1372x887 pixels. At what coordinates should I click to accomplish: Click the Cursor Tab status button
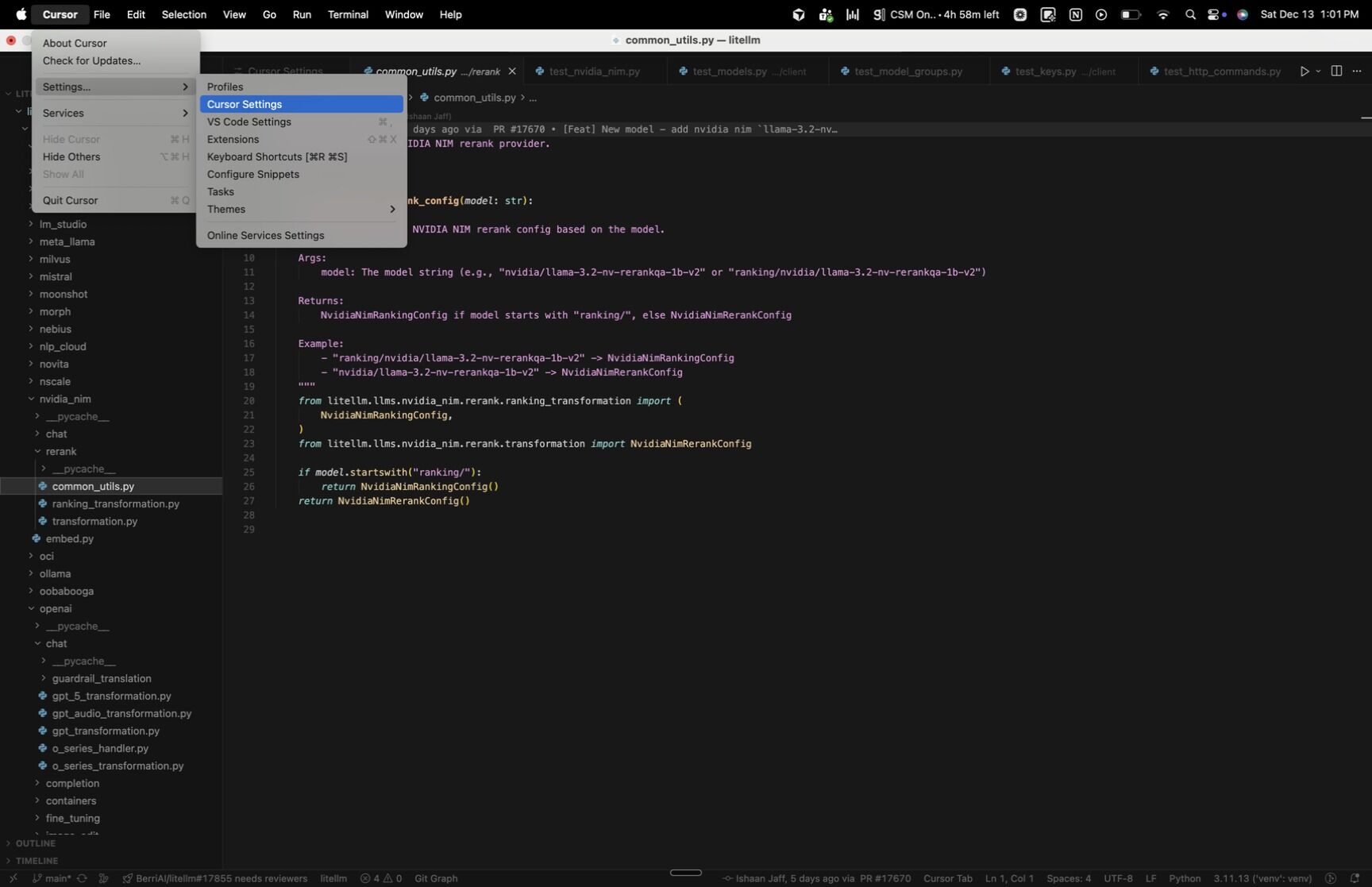click(948, 878)
